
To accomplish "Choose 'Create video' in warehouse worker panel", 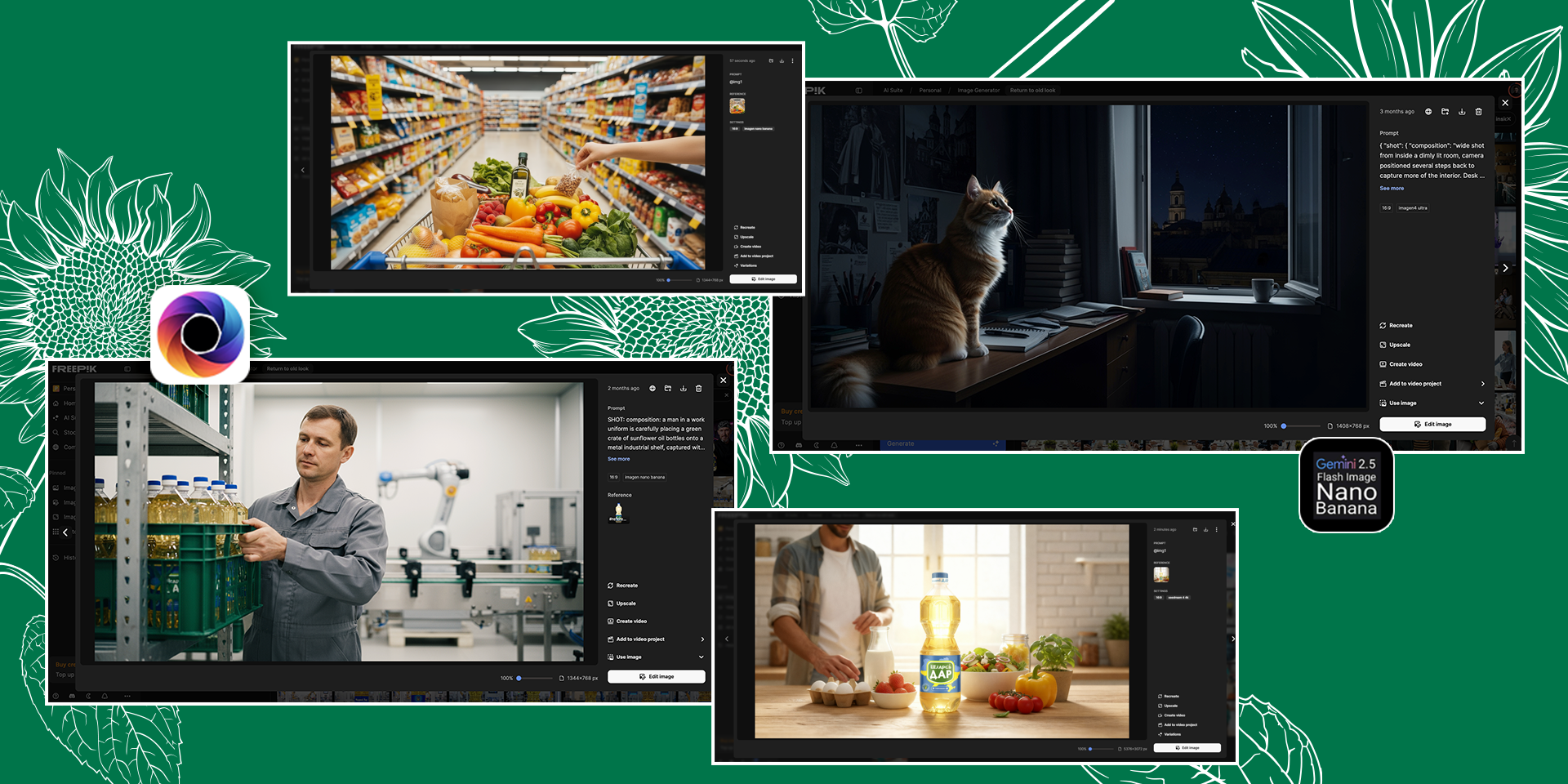I will click(x=630, y=621).
